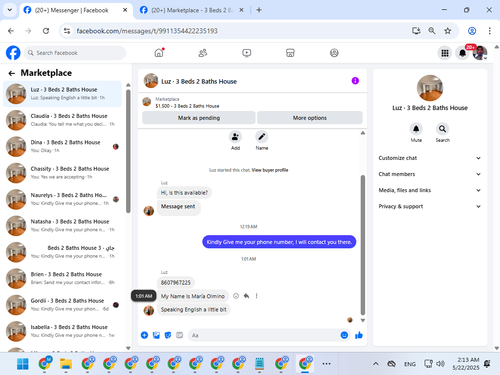500x375 pixels.
Task: Open Claudia - 3 Beds 2 Baths House chat
Action: 62,120
